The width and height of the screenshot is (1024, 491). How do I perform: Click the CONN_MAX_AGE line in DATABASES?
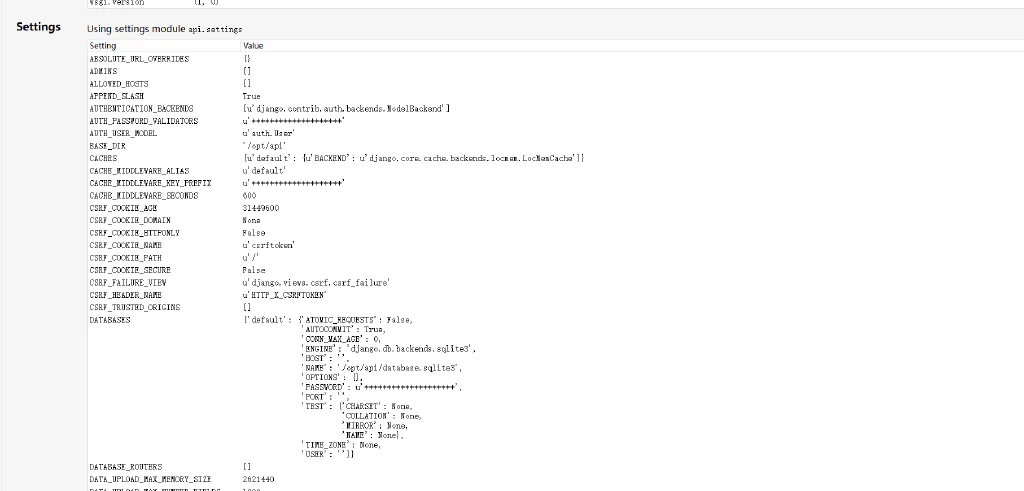click(x=340, y=340)
